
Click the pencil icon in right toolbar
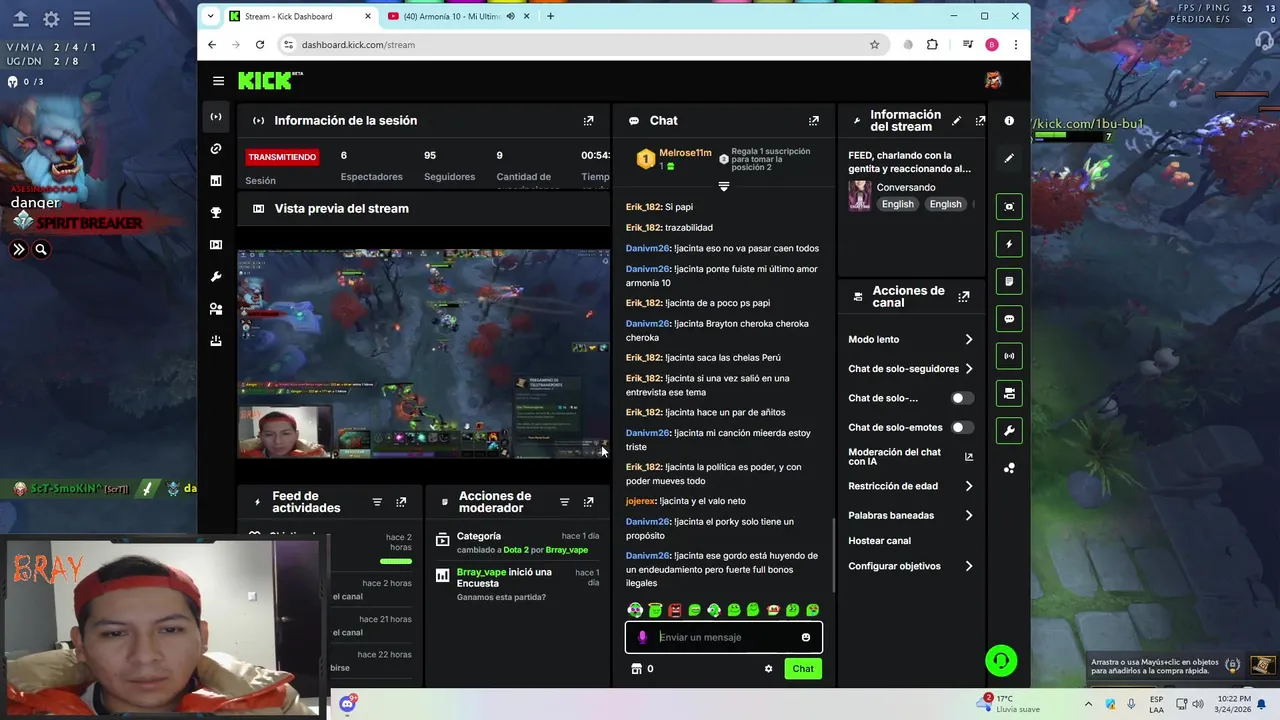tap(1009, 158)
